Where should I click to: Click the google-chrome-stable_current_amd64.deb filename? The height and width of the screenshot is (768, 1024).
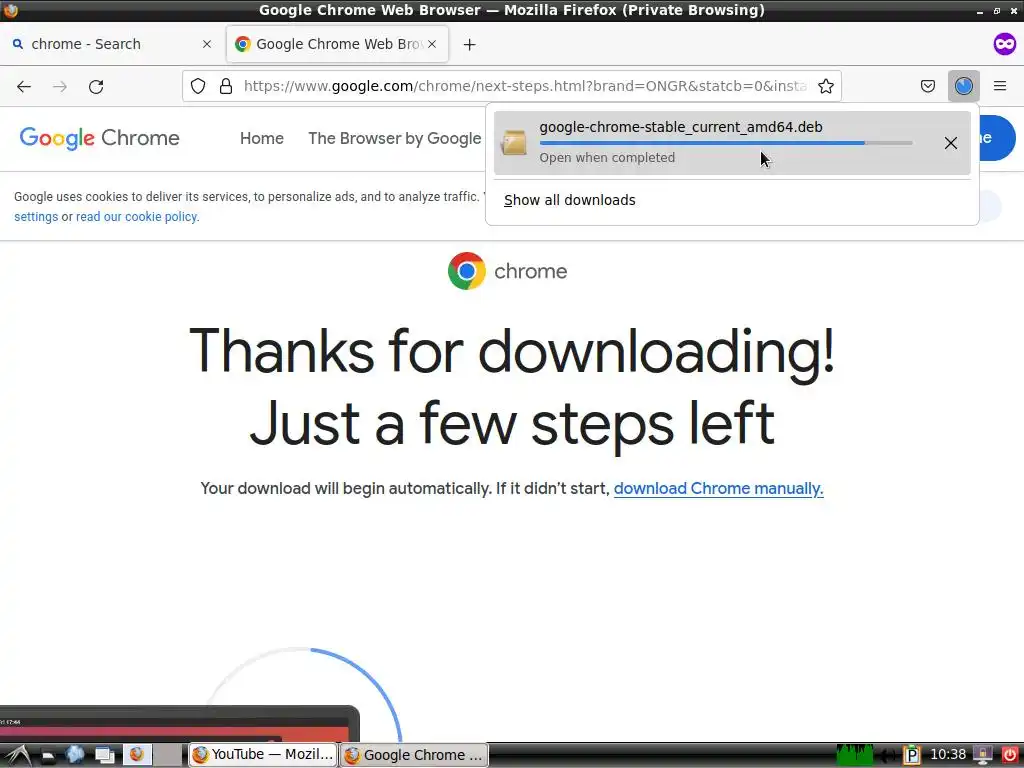pos(680,127)
